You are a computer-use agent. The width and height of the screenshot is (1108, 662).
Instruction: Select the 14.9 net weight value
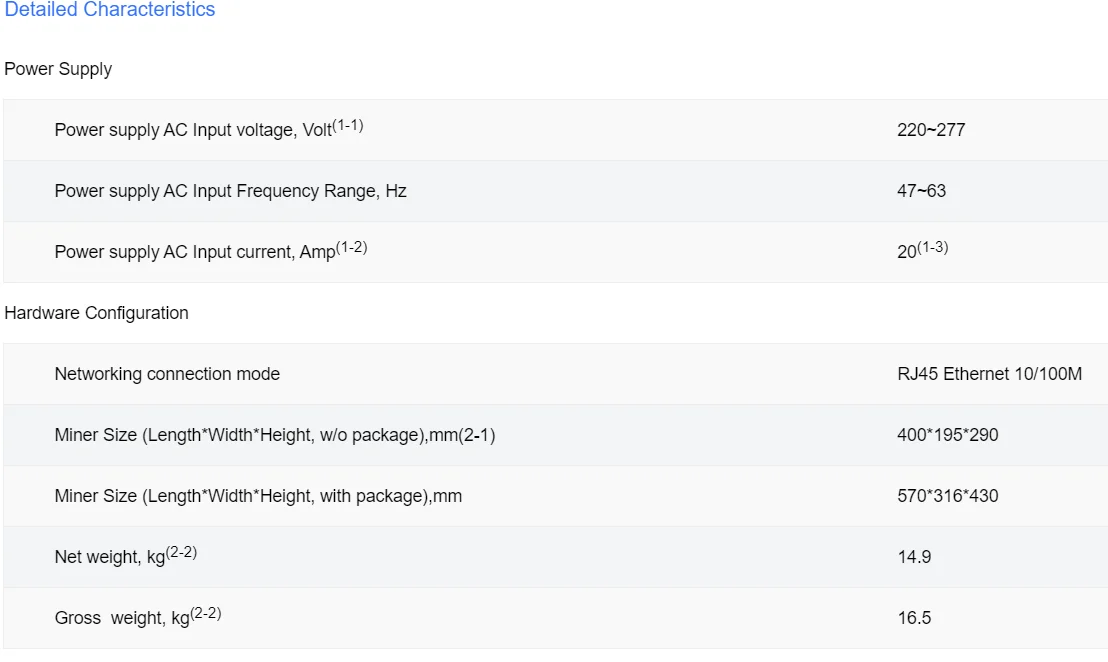point(914,557)
